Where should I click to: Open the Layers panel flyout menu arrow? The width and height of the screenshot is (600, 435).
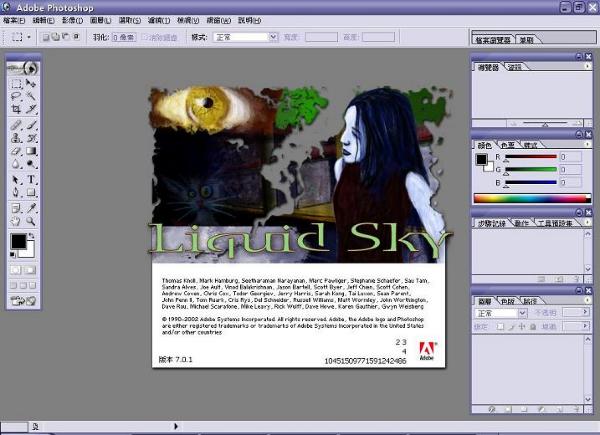587,300
